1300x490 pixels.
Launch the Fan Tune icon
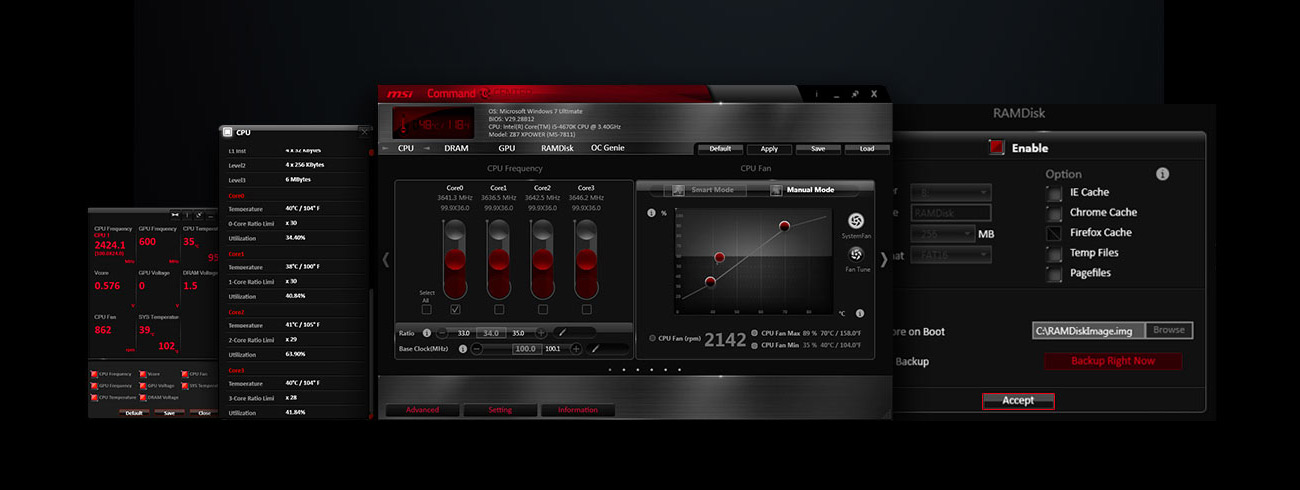point(855,255)
